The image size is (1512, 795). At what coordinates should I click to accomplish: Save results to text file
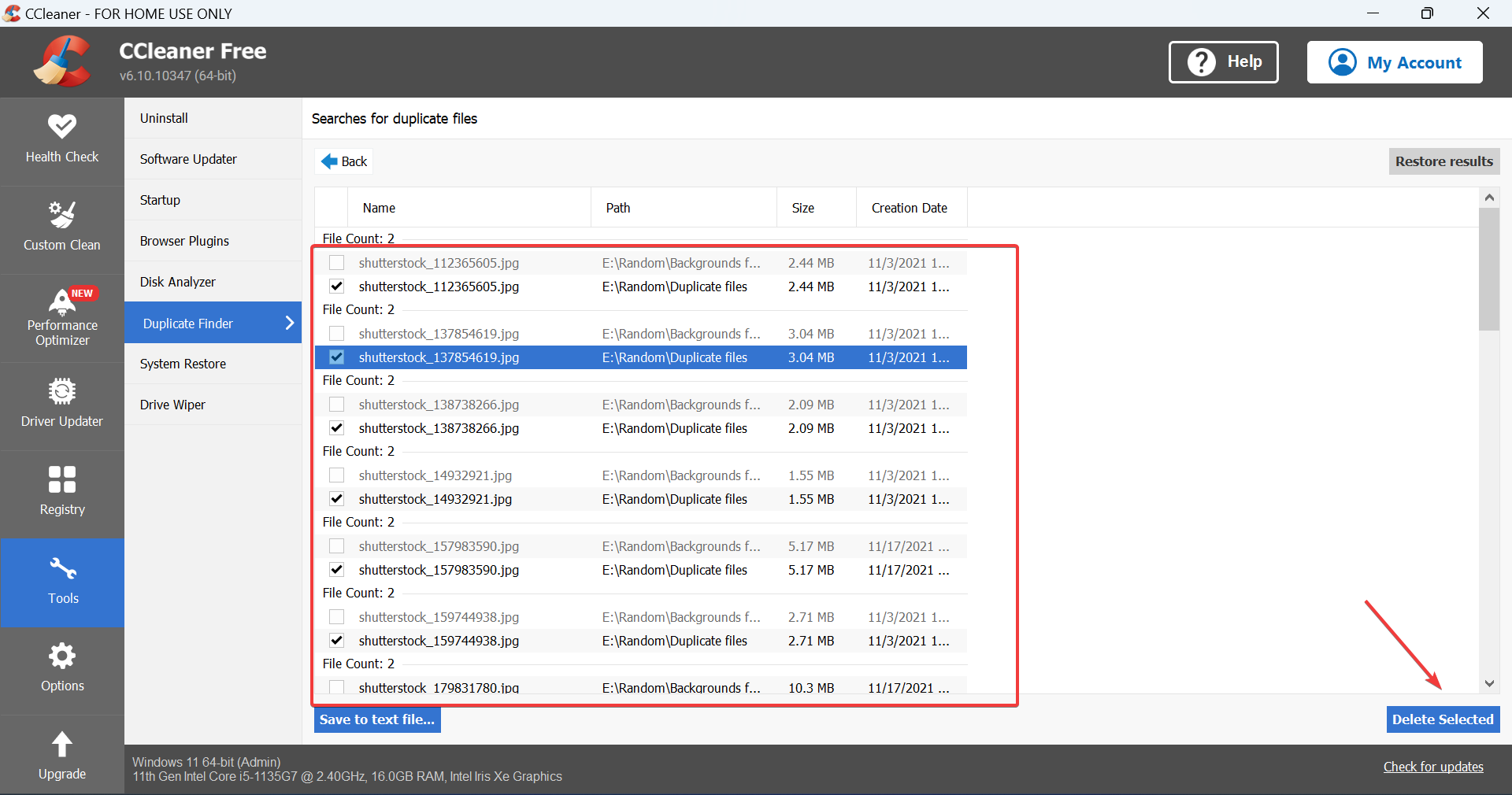pos(377,719)
